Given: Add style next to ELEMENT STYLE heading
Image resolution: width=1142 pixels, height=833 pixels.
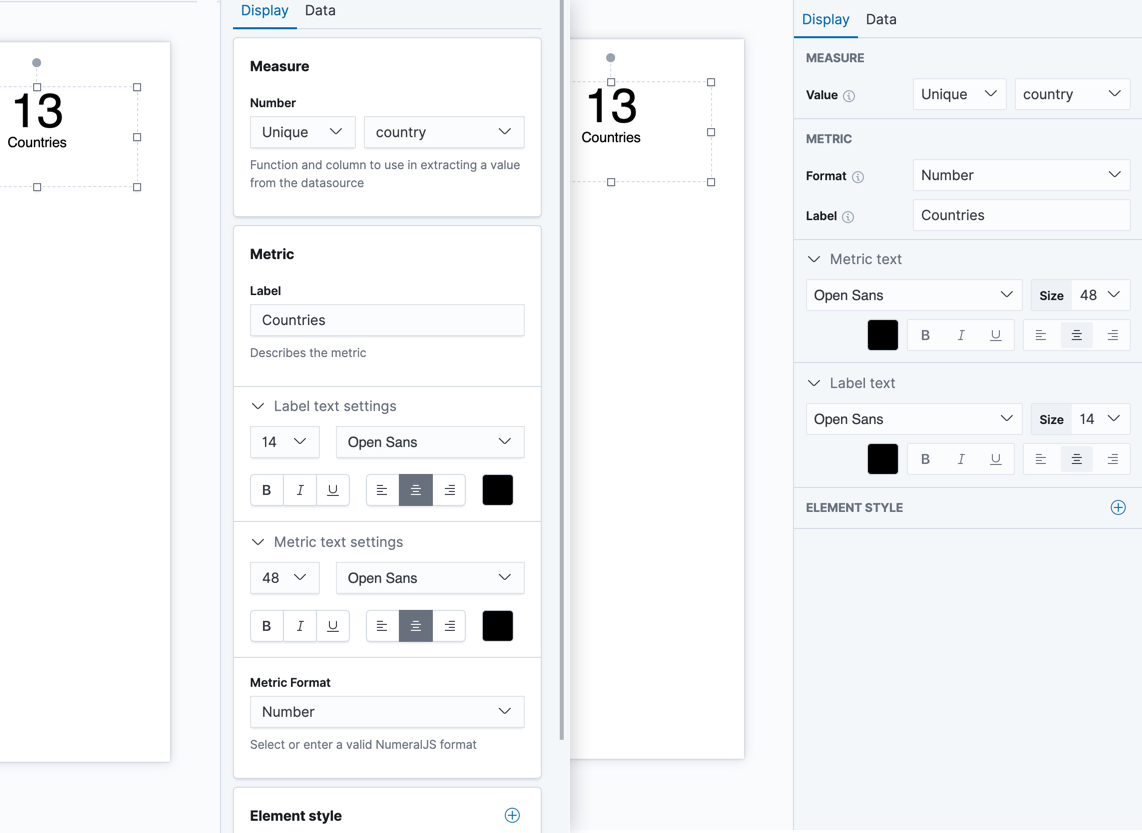Looking at the screenshot, I should [1118, 508].
